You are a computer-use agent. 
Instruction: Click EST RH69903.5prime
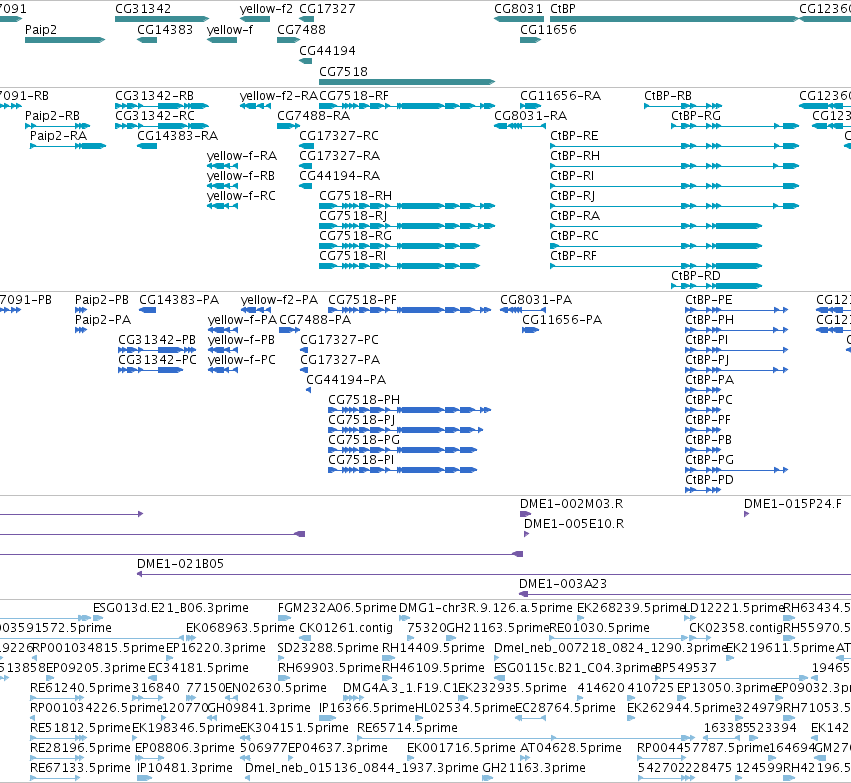(284, 678)
